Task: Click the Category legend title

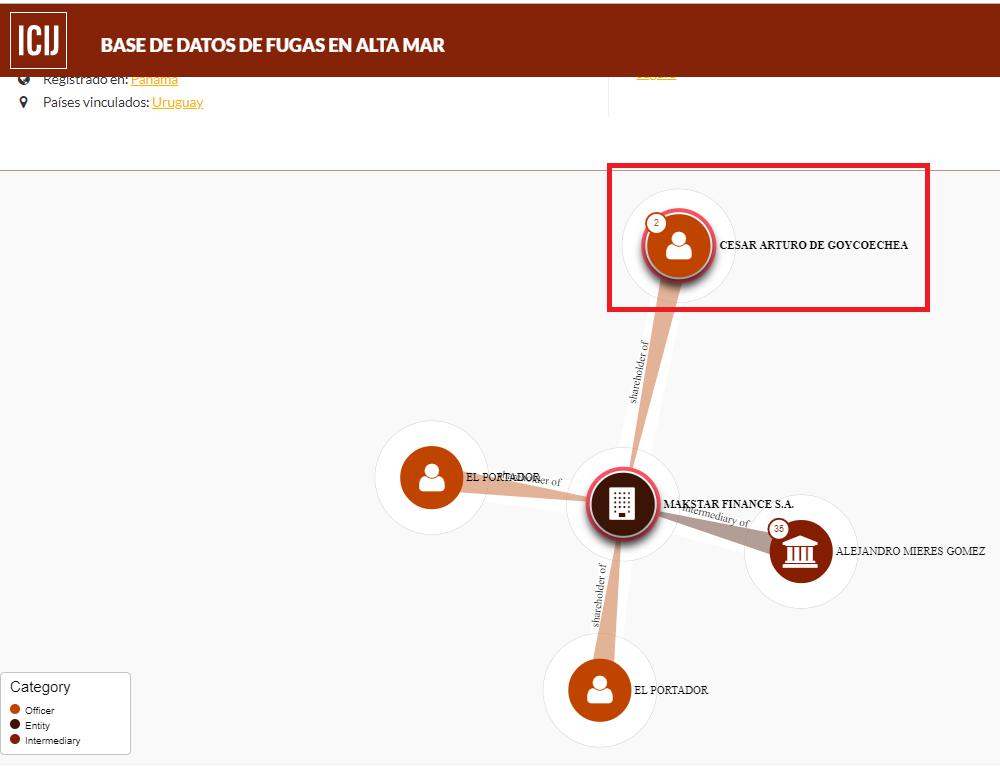Action: click(40, 687)
